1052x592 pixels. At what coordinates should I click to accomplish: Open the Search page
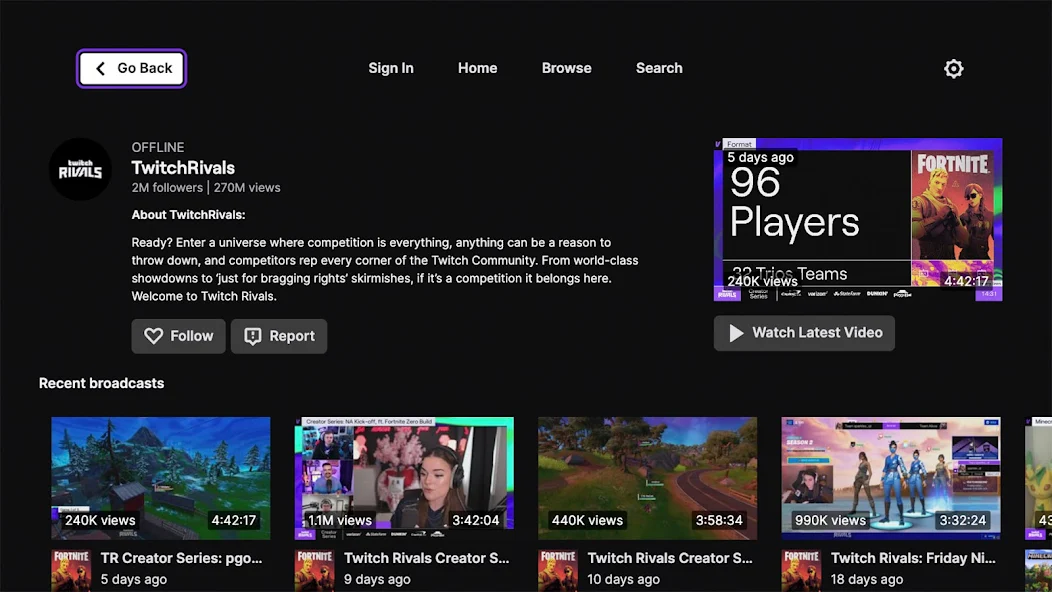tap(659, 68)
